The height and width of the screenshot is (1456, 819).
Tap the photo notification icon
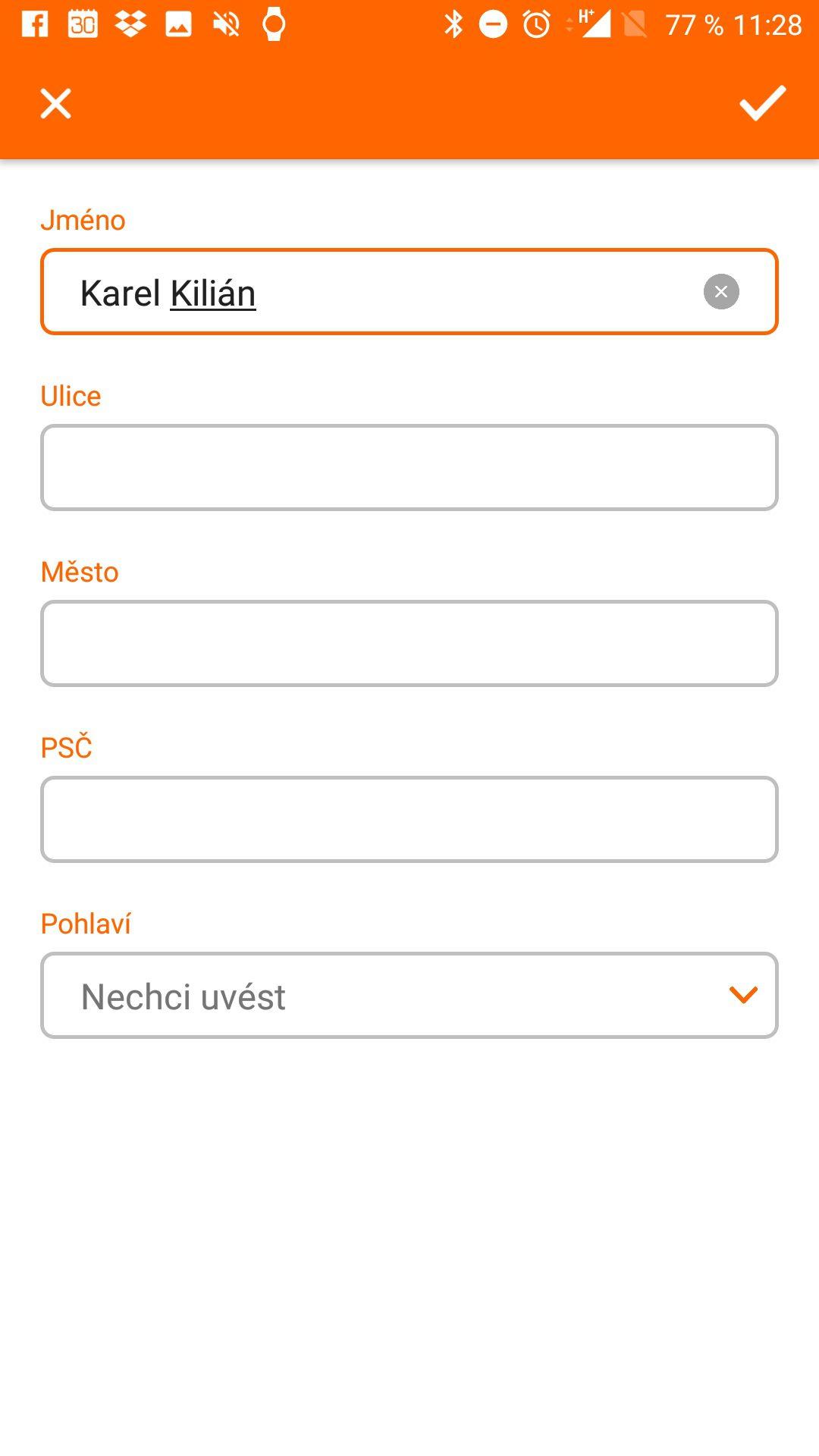click(178, 24)
